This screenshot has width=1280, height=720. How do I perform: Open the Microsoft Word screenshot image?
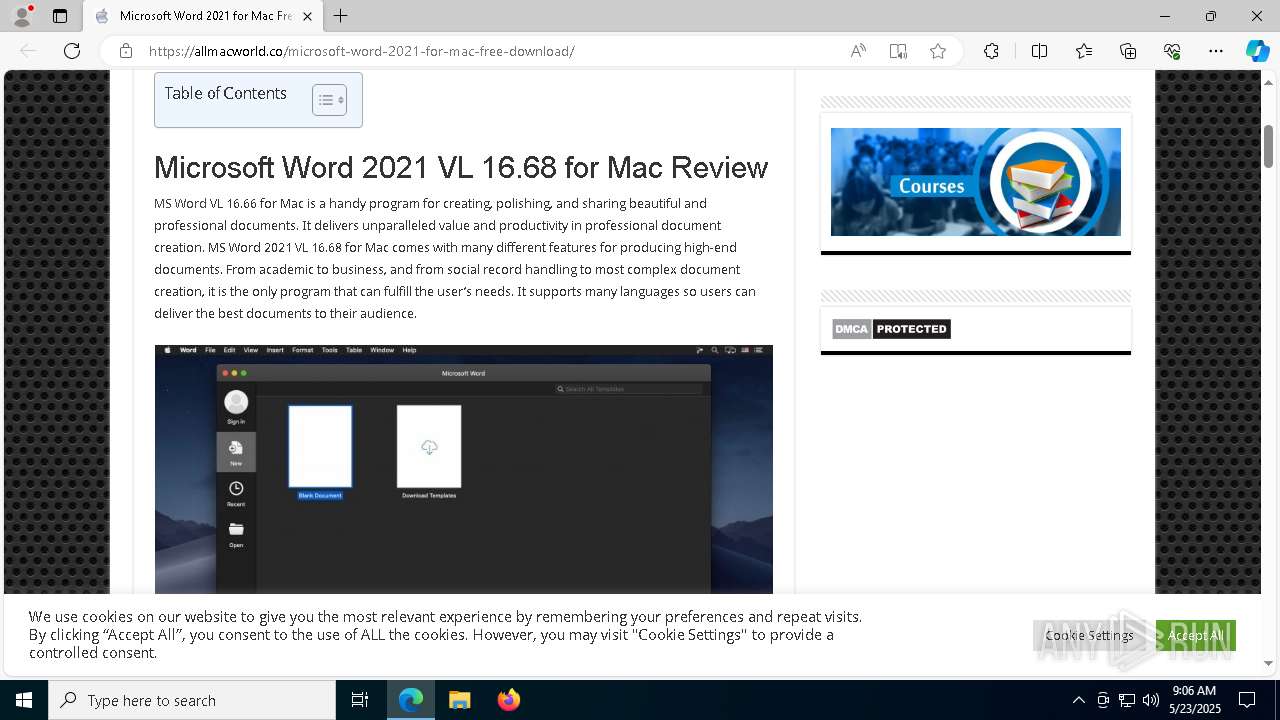464,469
